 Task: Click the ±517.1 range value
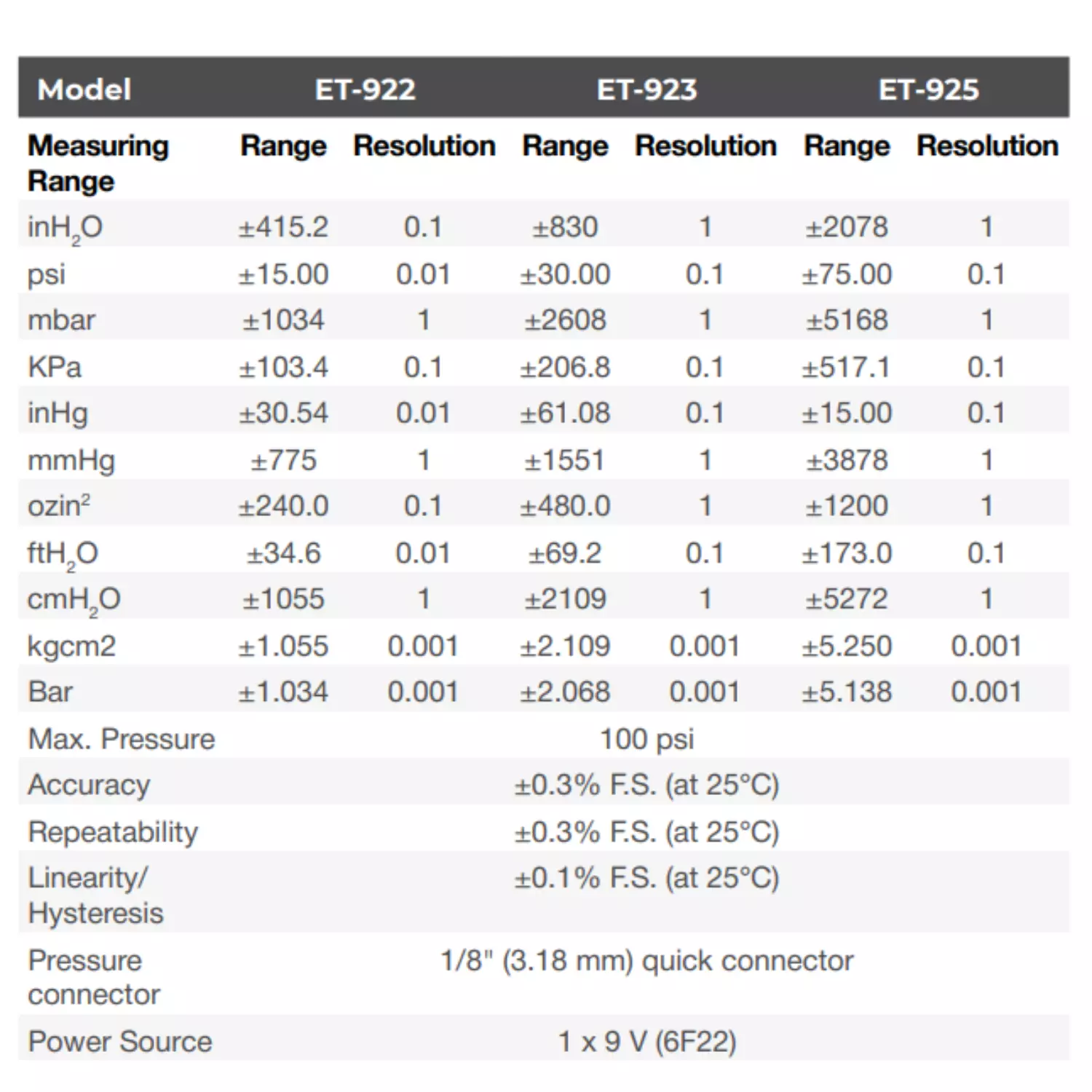846,367
